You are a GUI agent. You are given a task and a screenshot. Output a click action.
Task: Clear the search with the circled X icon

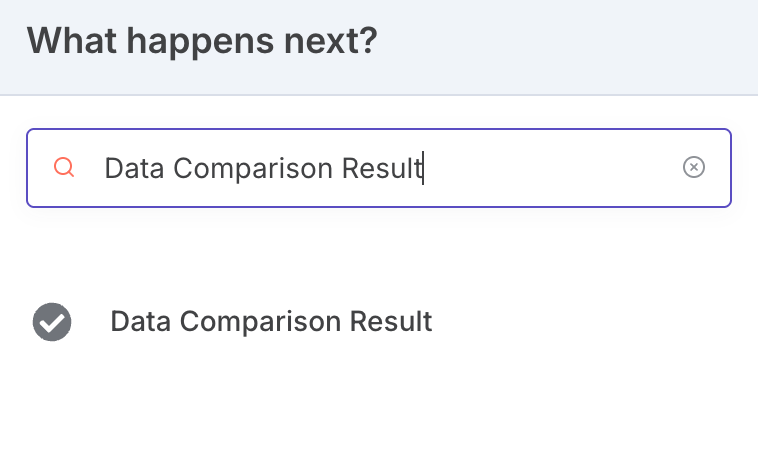pyautogui.click(x=694, y=167)
